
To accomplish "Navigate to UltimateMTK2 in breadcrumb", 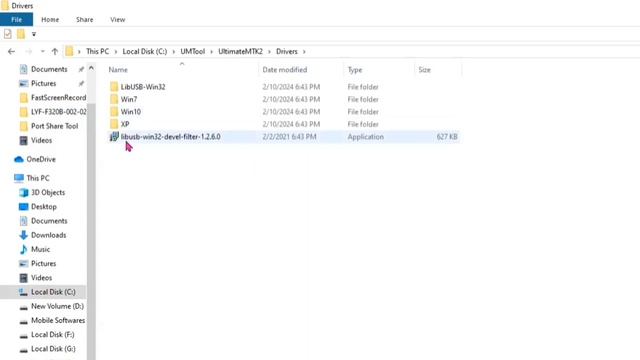I will click(x=240, y=51).
